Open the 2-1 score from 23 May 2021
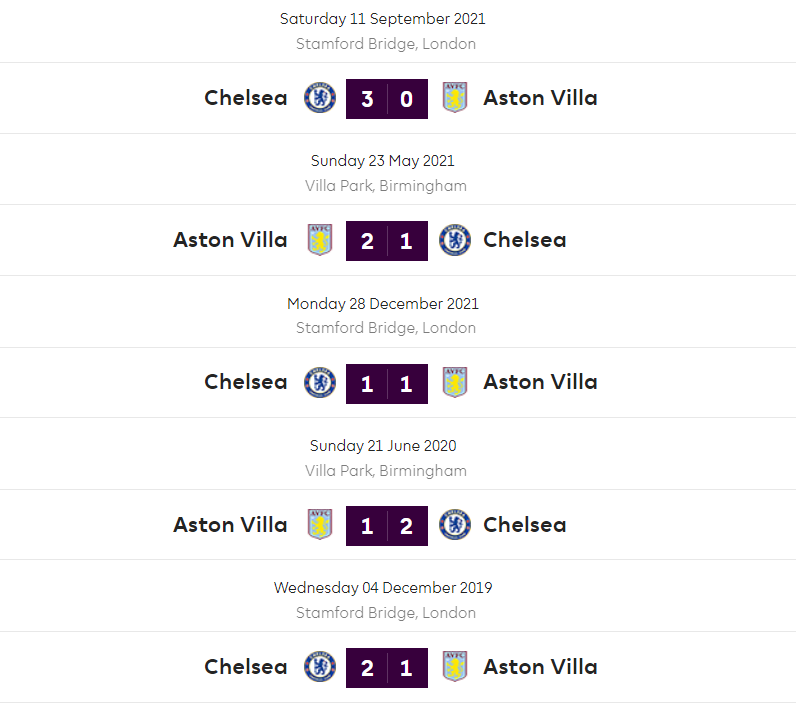Viewport: 796px width, 706px height. pyautogui.click(x=387, y=241)
